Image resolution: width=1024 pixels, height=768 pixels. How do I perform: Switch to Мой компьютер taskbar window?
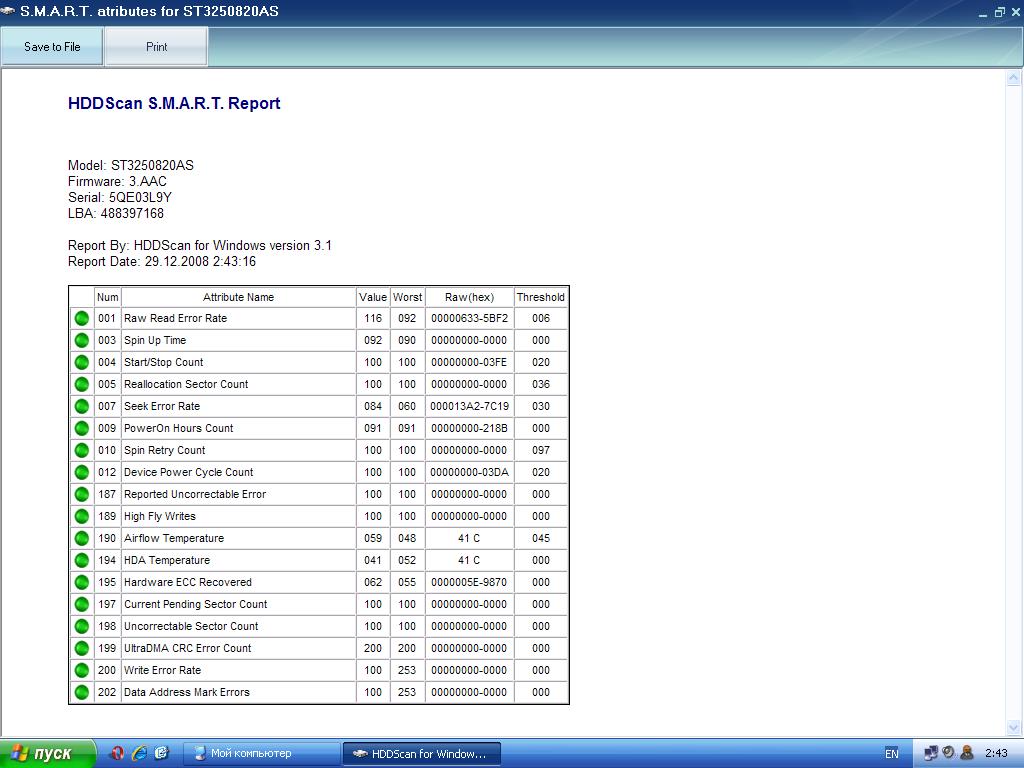click(263, 753)
